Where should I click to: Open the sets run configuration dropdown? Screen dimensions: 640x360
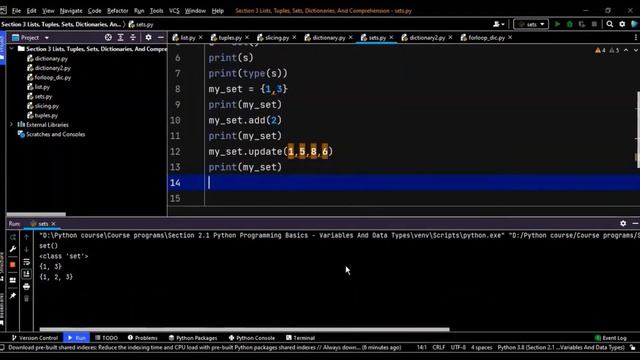click(531, 24)
